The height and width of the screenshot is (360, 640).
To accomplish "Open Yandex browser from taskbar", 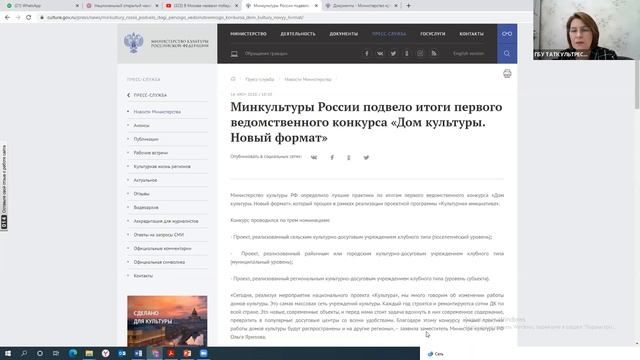I will coord(106,353).
